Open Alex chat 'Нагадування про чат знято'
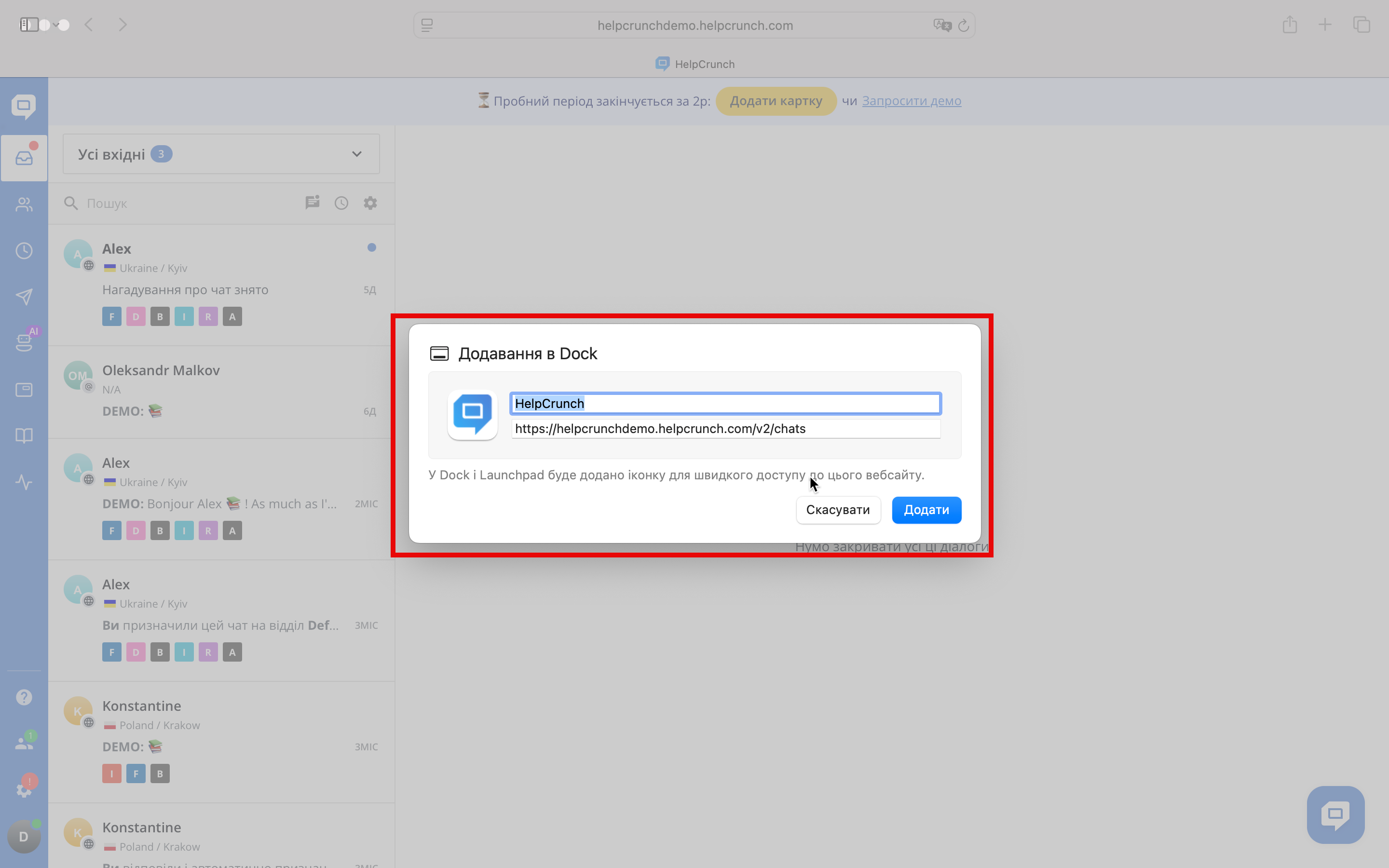This screenshot has width=1389, height=868. click(221, 285)
